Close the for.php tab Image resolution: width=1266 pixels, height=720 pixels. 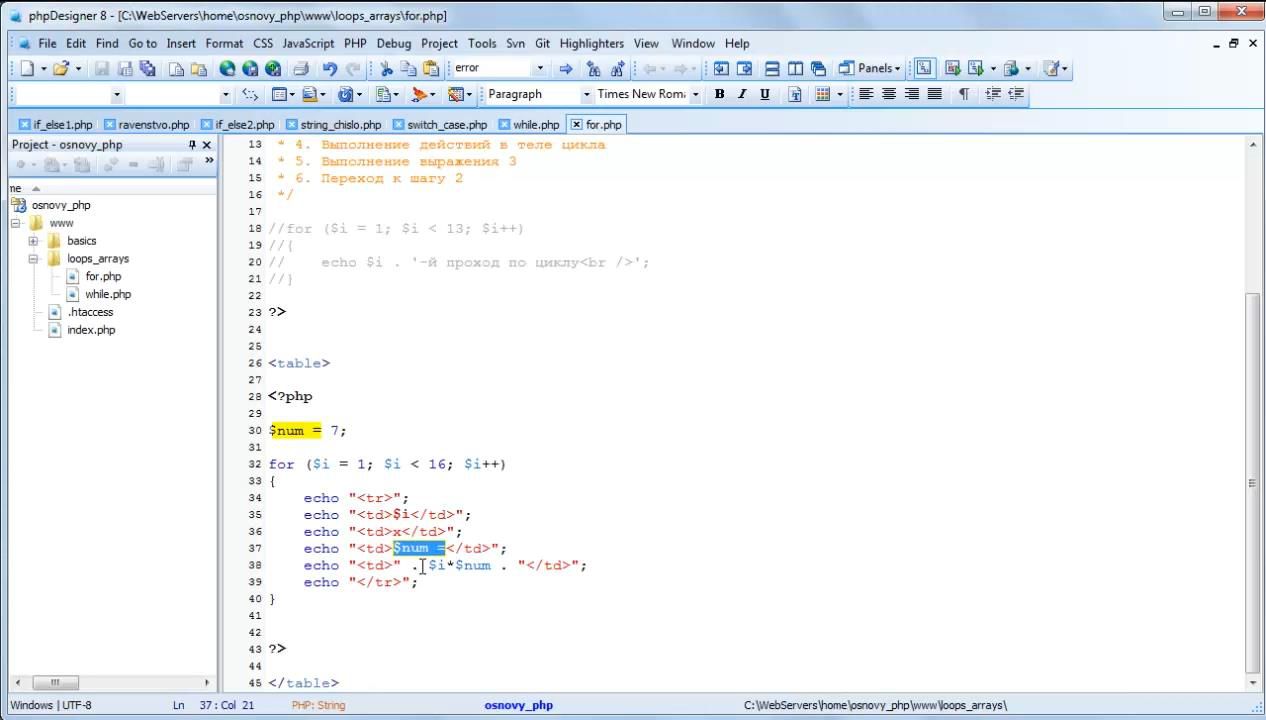click(x=576, y=125)
